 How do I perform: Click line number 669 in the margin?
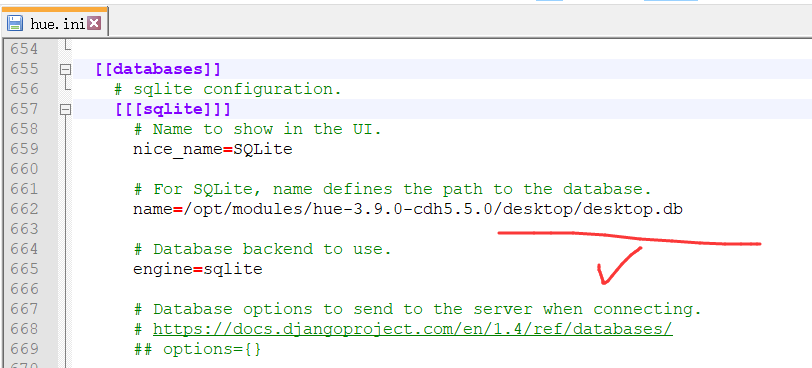click(24, 349)
